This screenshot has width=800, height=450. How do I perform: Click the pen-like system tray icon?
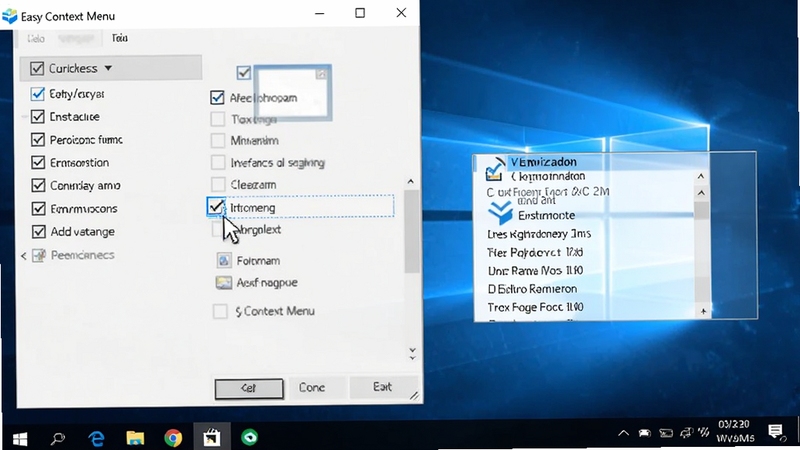click(x=704, y=433)
